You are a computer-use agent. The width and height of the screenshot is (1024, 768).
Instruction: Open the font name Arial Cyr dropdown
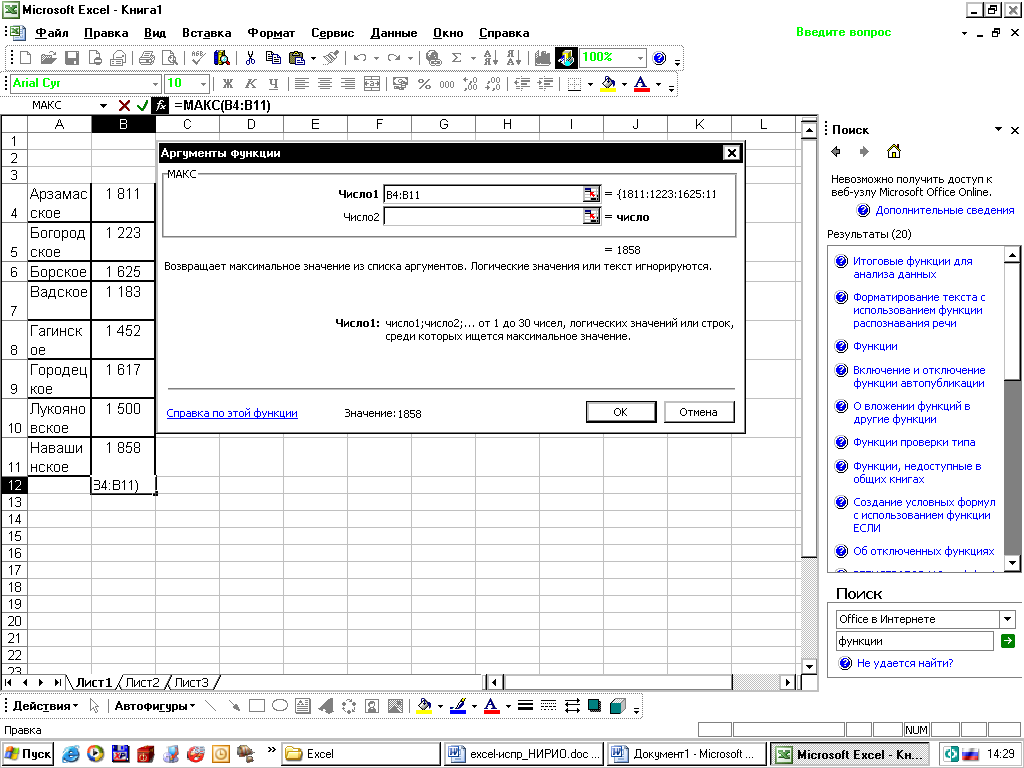pyautogui.click(x=155, y=84)
